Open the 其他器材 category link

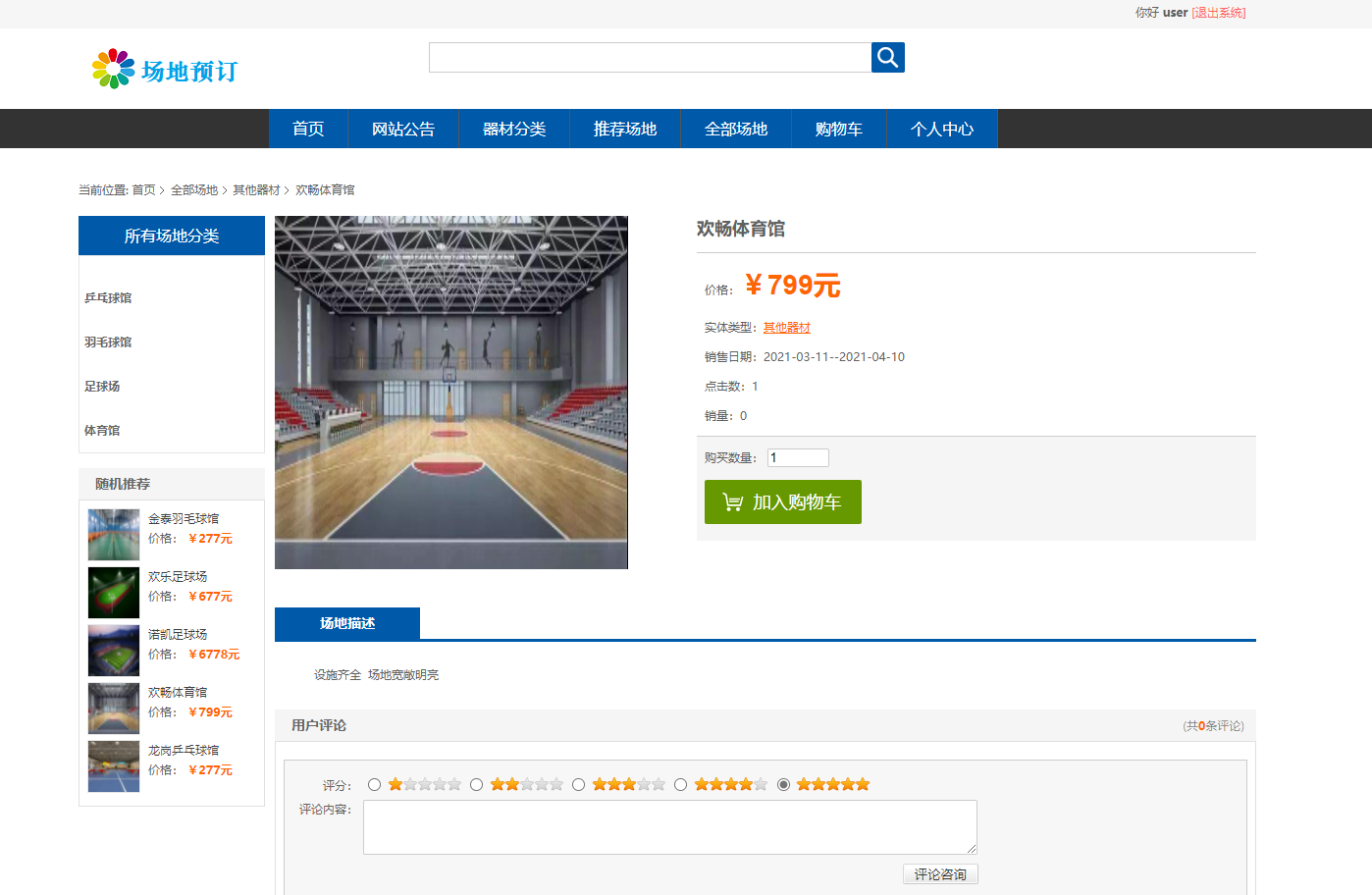coord(786,327)
